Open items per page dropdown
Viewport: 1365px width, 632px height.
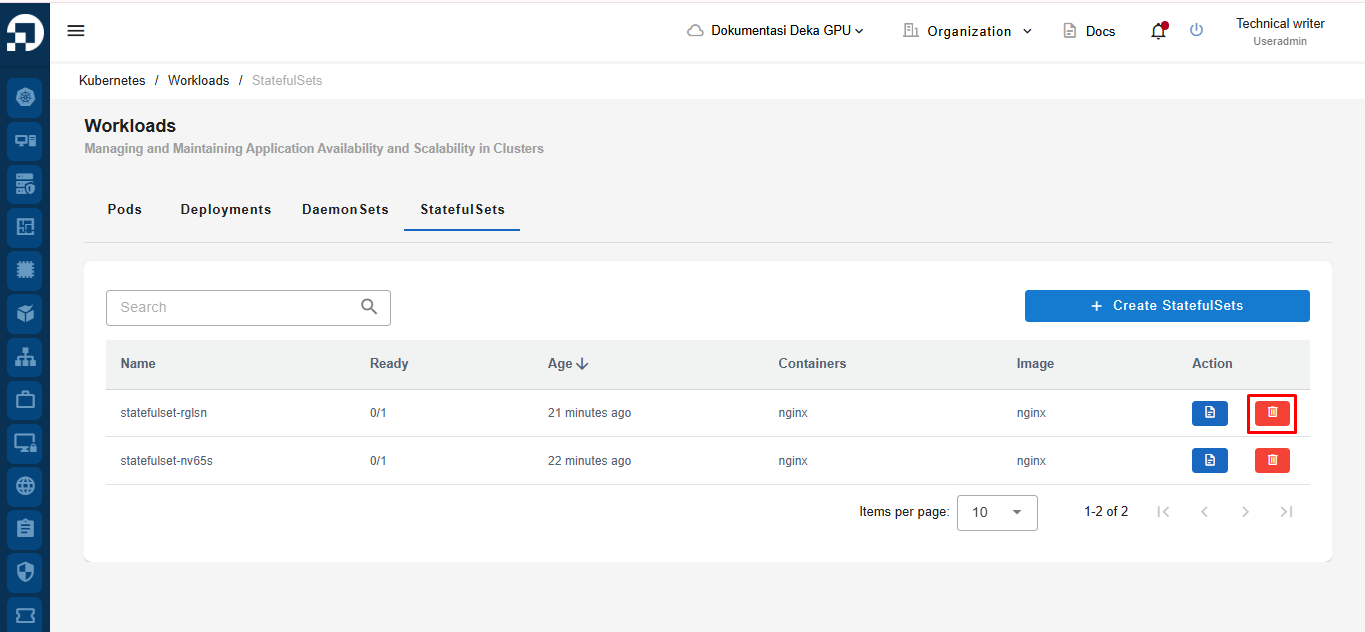point(997,512)
